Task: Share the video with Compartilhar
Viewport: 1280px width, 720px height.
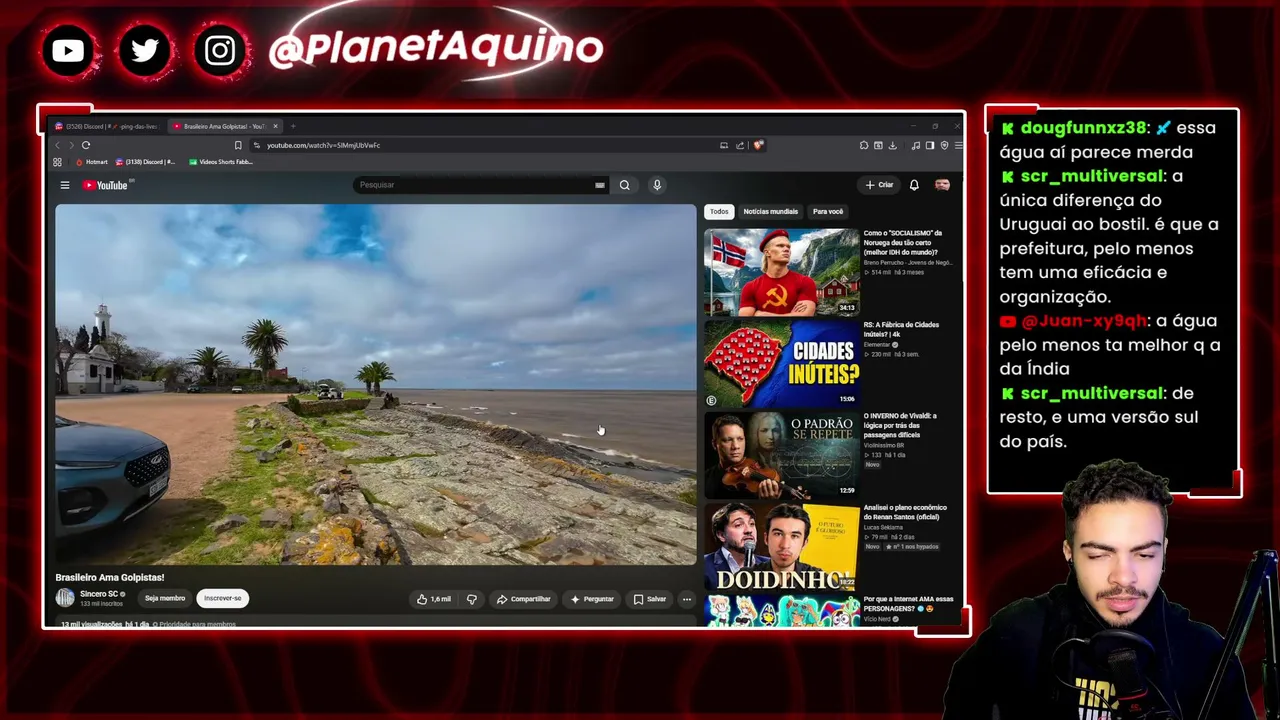Action: point(523,599)
